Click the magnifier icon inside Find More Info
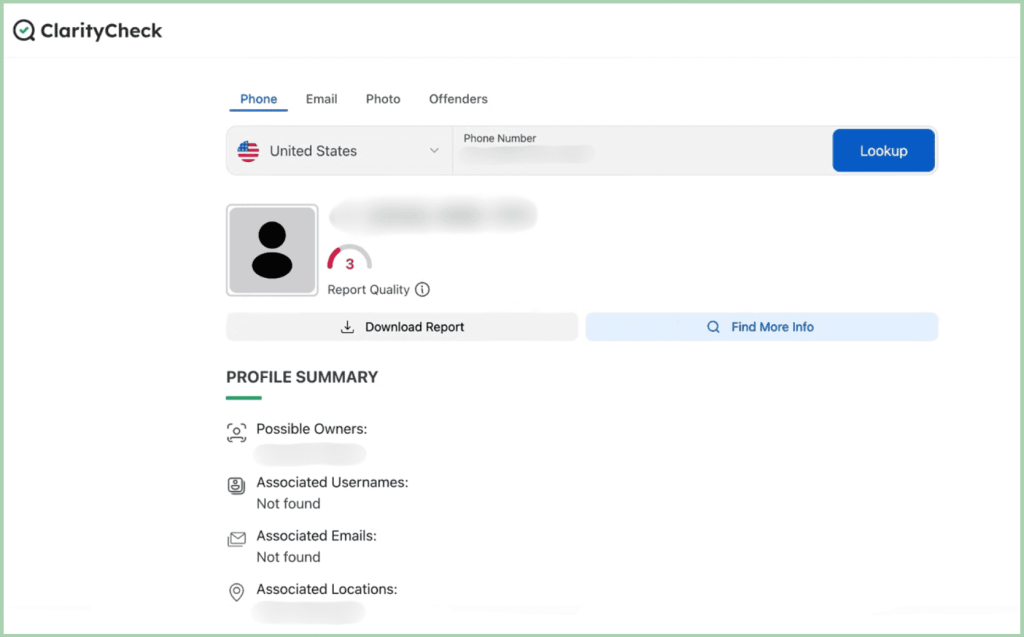Image resolution: width=1024 pixels, height=637 pixels. (712, 327)
